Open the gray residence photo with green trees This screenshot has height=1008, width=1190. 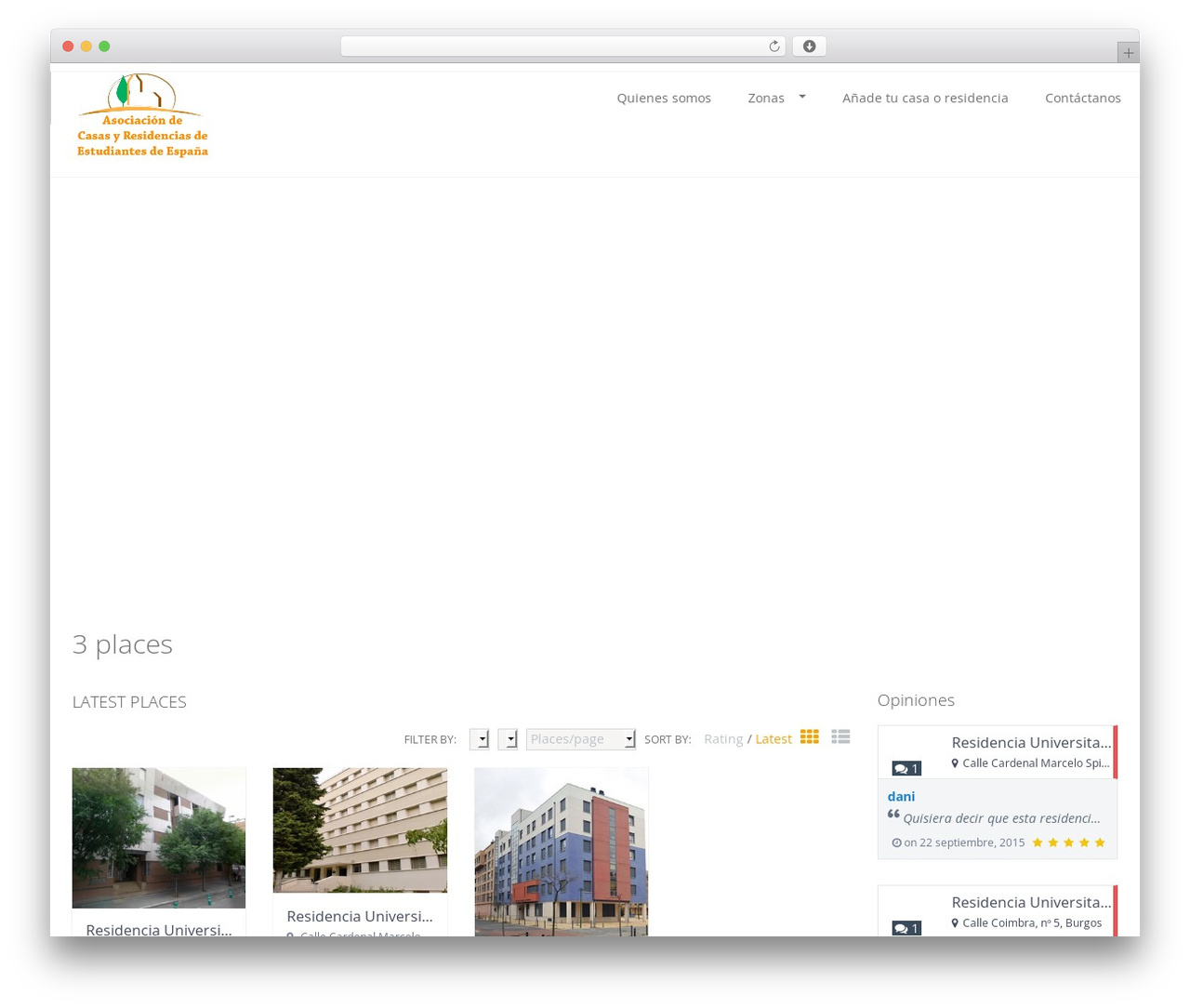click(x=159, y=838)
